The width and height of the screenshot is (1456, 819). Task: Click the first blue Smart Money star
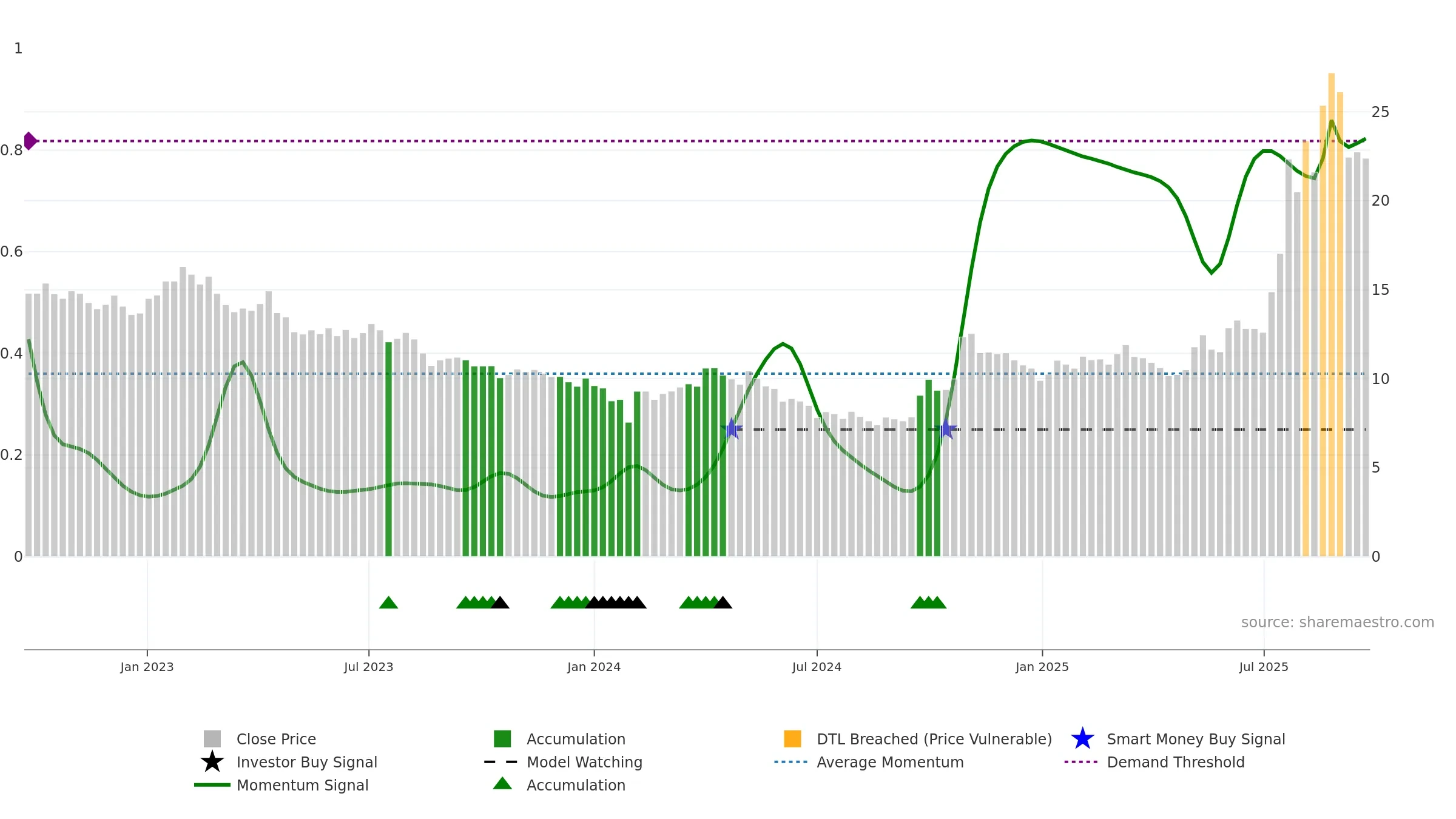[732, 429]
